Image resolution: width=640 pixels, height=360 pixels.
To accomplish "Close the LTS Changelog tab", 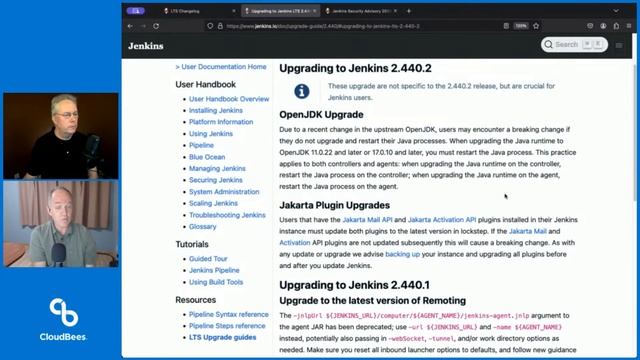I will click(x=234, y=11).
